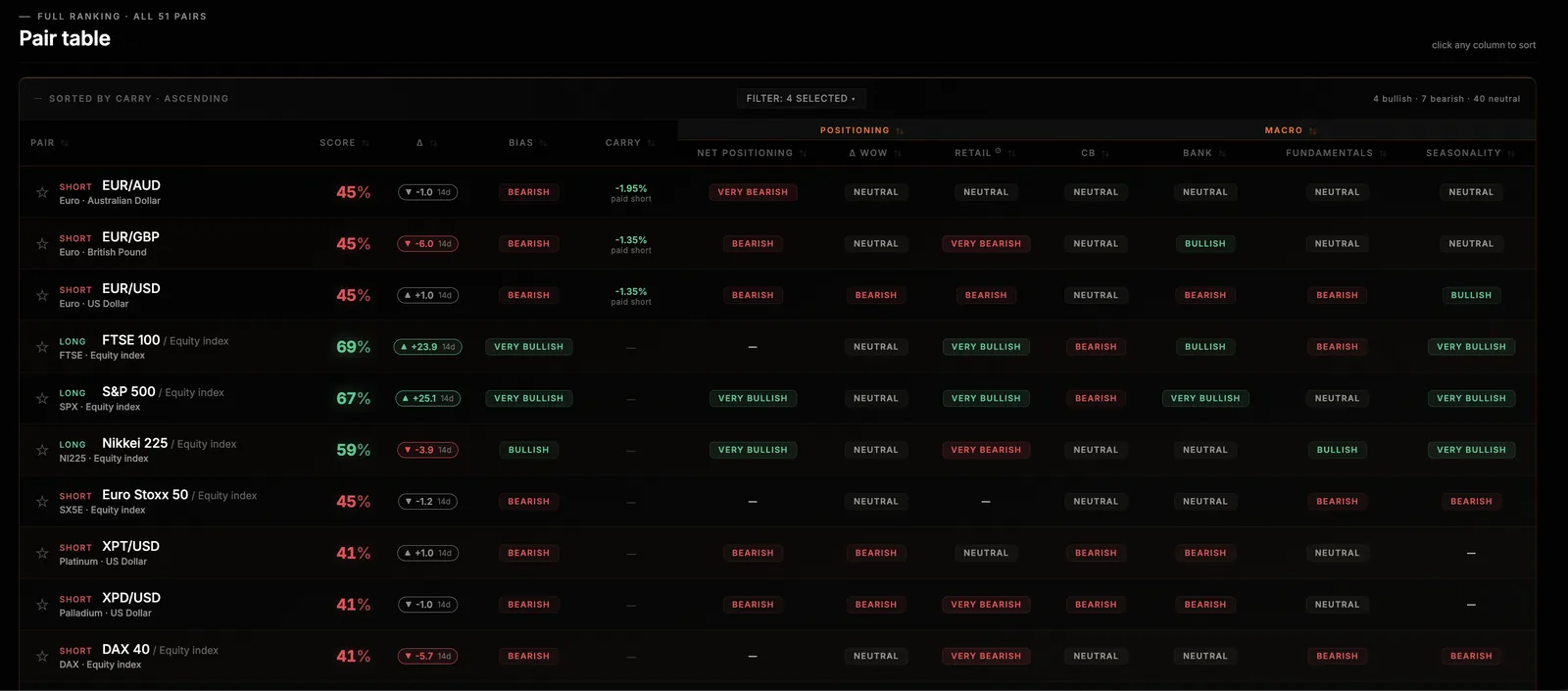Sort by NET POSITIONING column

[752, 153]
